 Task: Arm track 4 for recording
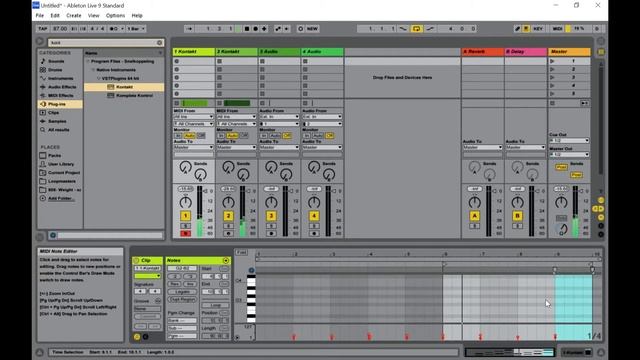314,233
